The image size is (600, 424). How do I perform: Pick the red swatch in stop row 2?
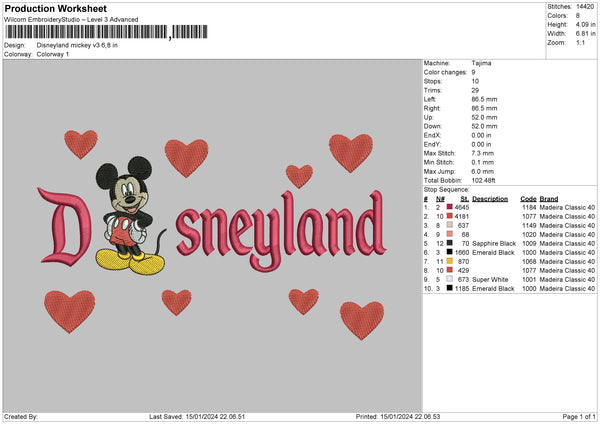450,216
